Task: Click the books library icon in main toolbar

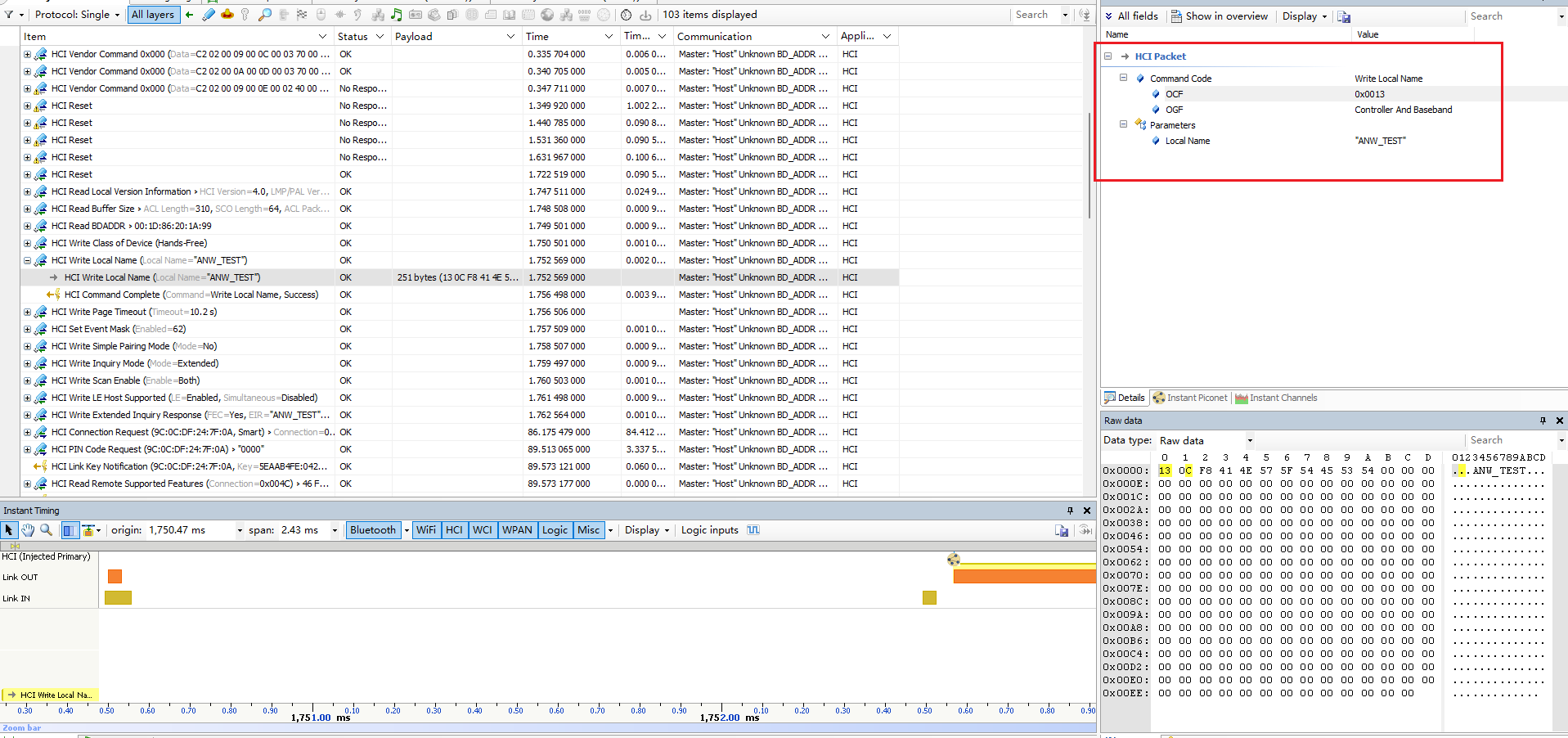Action: [509, 15]
